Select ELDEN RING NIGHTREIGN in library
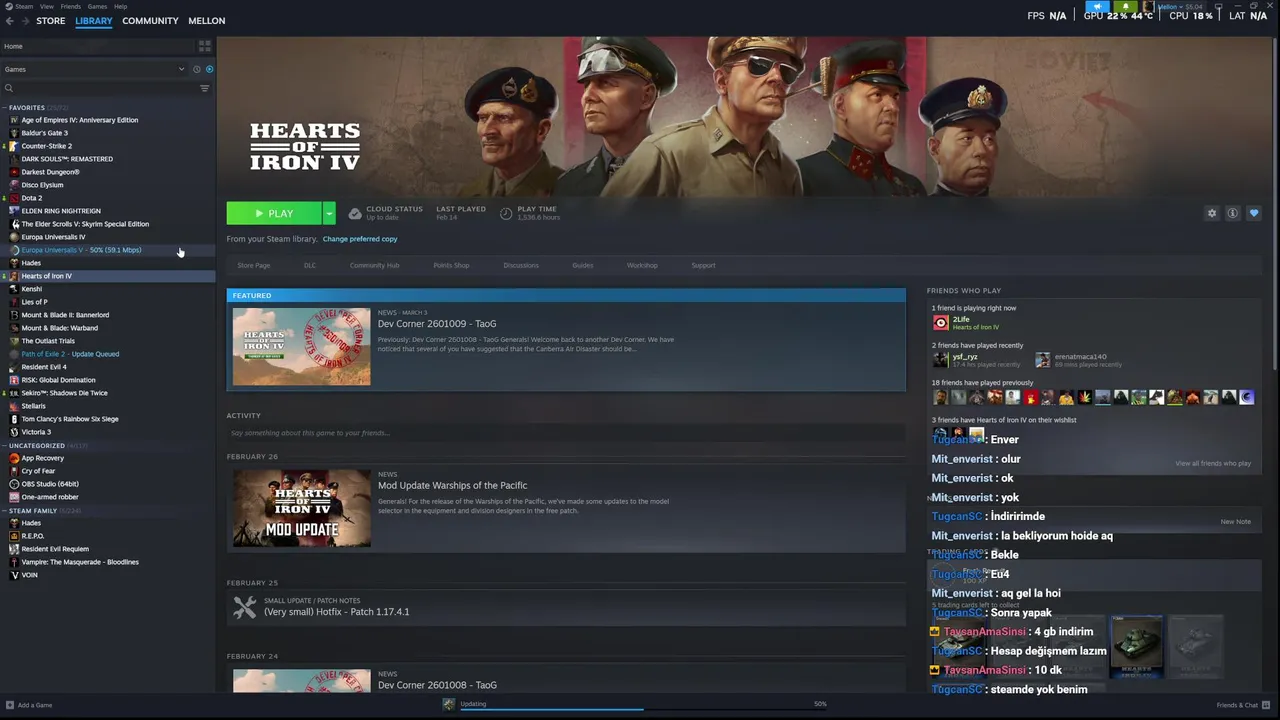The width and height of the screenshot is (1280, 720). 61,211
